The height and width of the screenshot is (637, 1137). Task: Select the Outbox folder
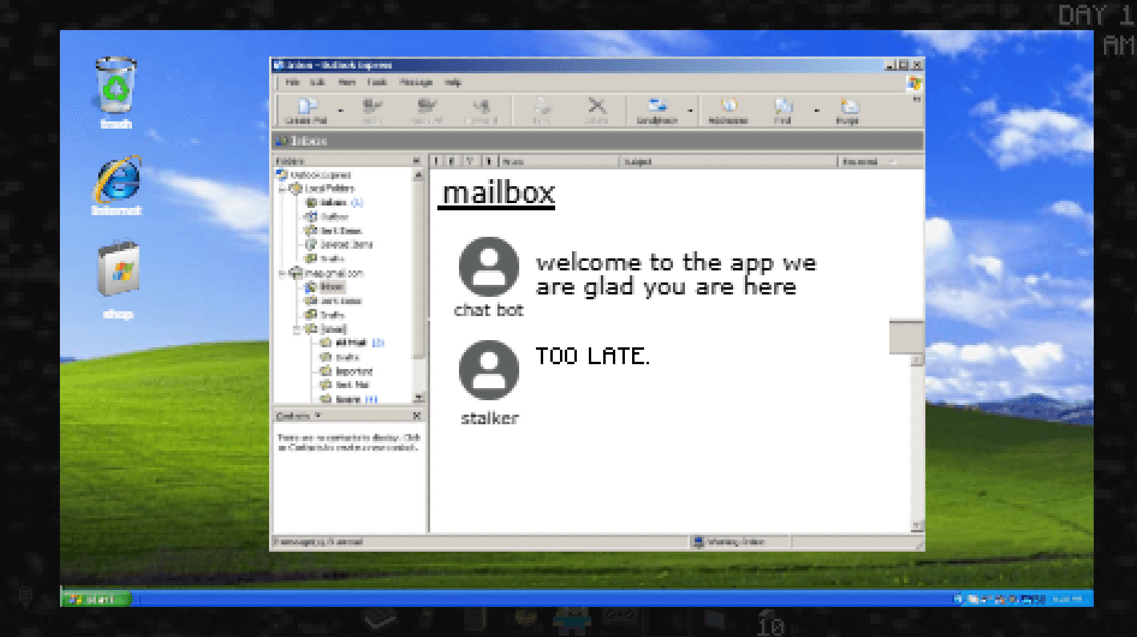click(327, 217)
